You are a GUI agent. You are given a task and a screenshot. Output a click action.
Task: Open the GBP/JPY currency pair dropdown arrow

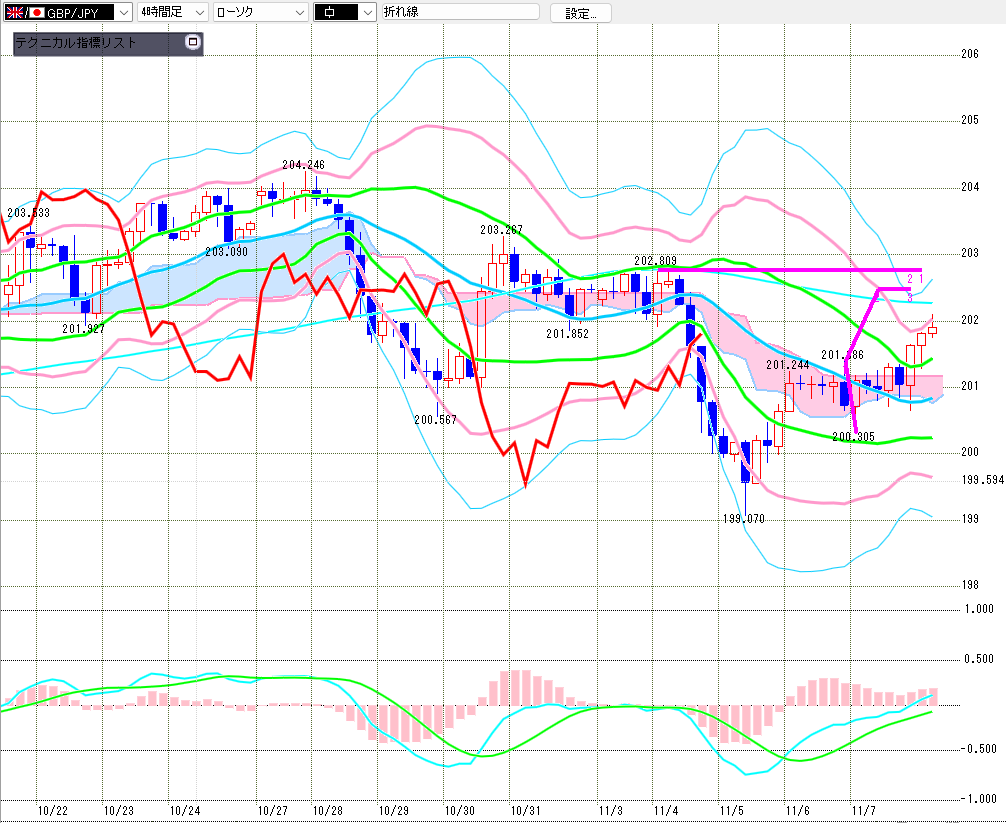click(123, 13)
